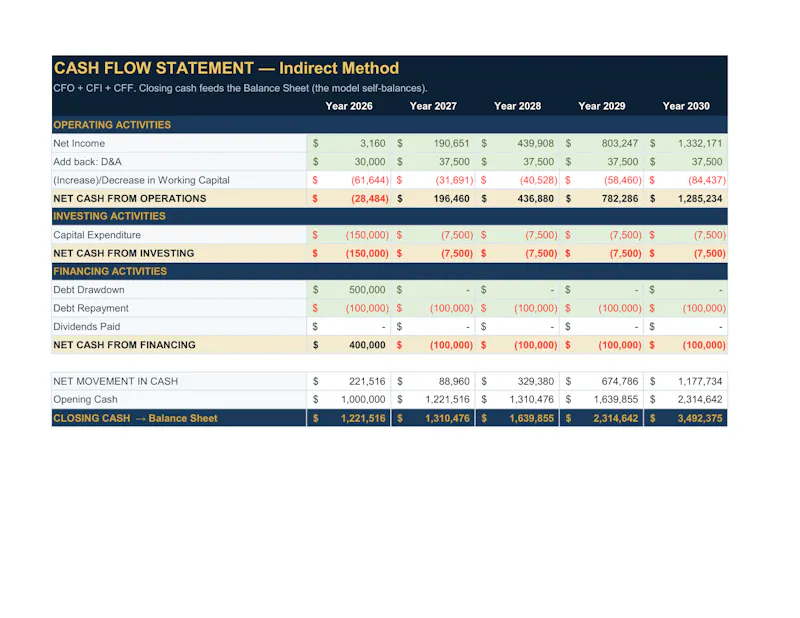Select the NET CASH FROM INVESTING label

coord(123,254)
